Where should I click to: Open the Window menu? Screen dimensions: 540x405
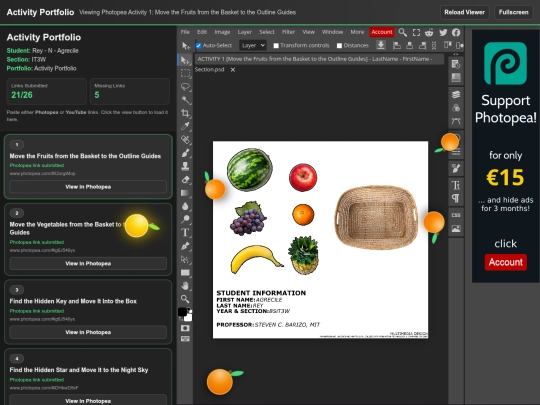(x=332, y=32)
